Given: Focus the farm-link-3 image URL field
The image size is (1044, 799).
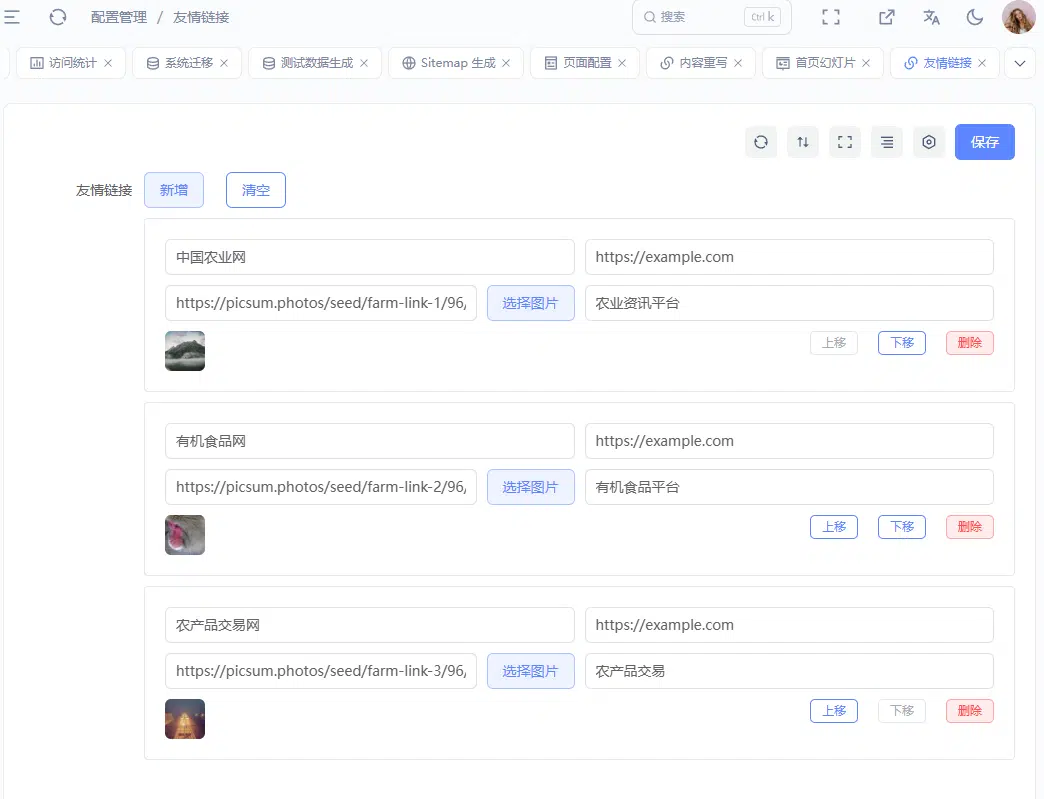Looking at the screenshot, I should pyautogui.click(x=321, y=670).
